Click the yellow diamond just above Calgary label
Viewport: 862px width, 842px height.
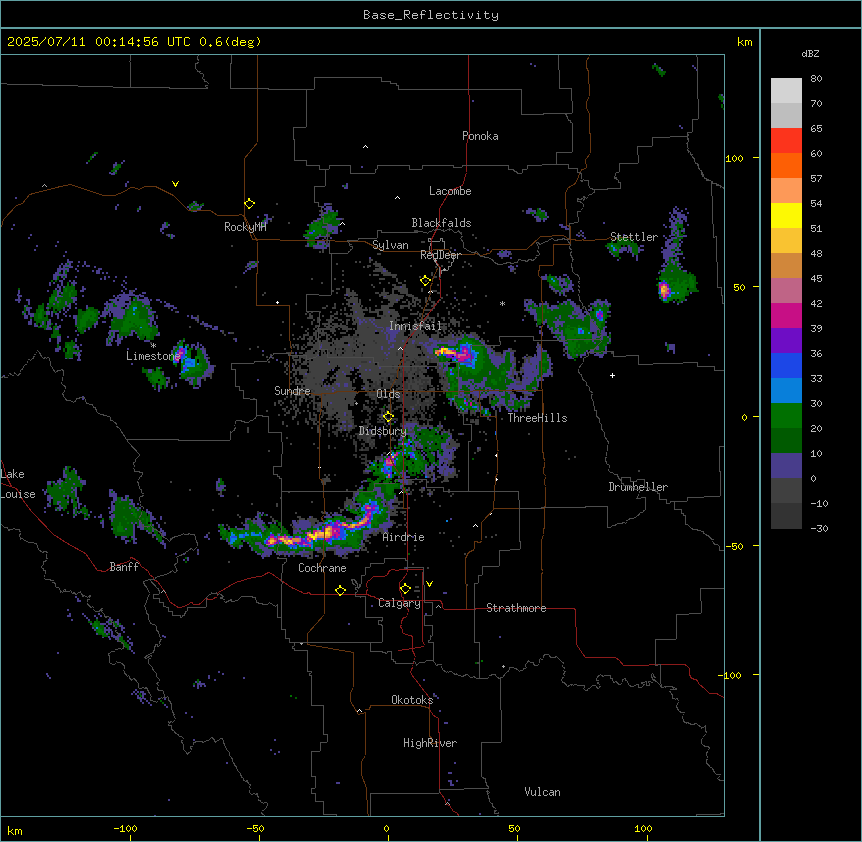[x=405, y=589]
